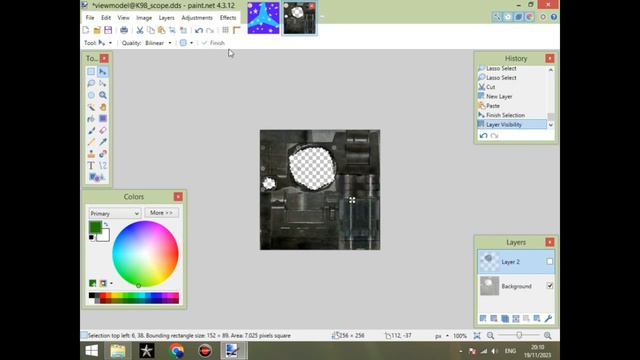
Task: Click the New file toolbar icon
Action: 86,30
